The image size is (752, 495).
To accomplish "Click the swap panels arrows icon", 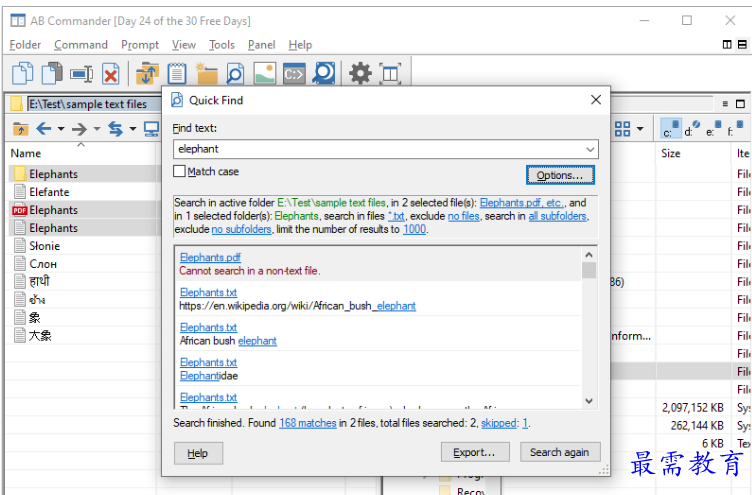I will pyautogui.click(x=115, y=129).
